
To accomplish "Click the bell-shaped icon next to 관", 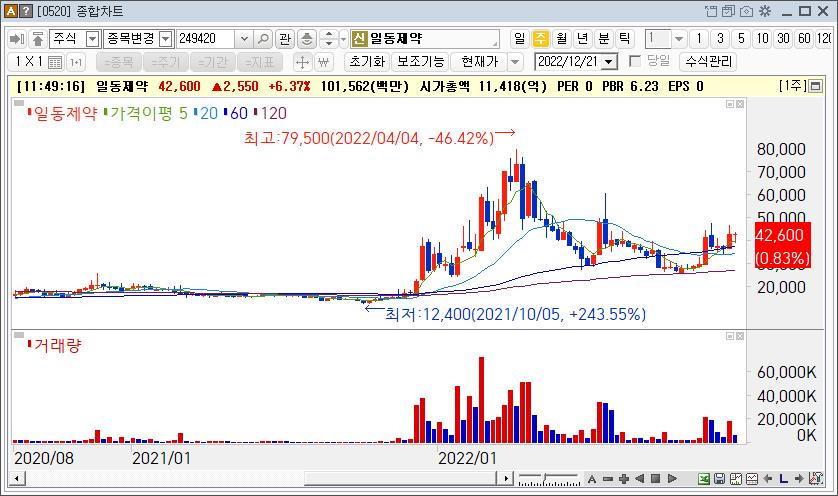I will click(306, 38).
